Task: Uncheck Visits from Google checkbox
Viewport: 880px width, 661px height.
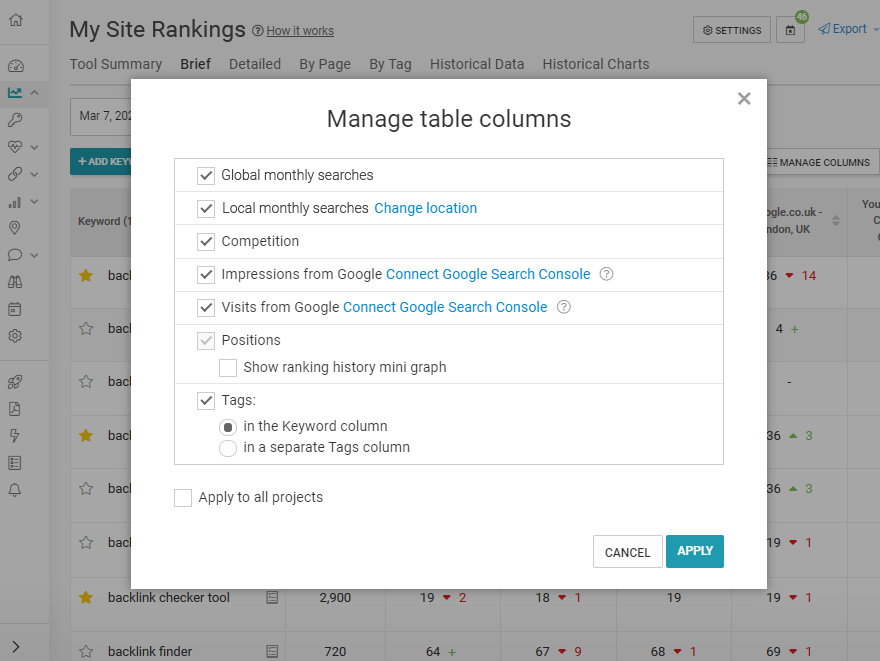Action: click(206, 307)
